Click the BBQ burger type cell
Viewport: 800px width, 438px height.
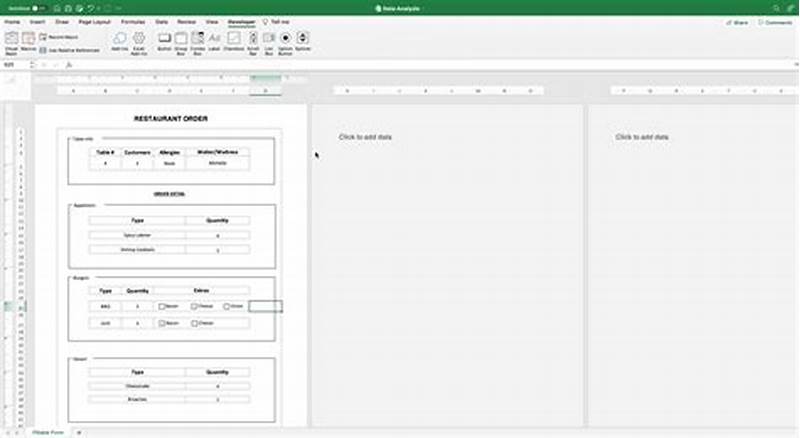(x=105, y=306)
